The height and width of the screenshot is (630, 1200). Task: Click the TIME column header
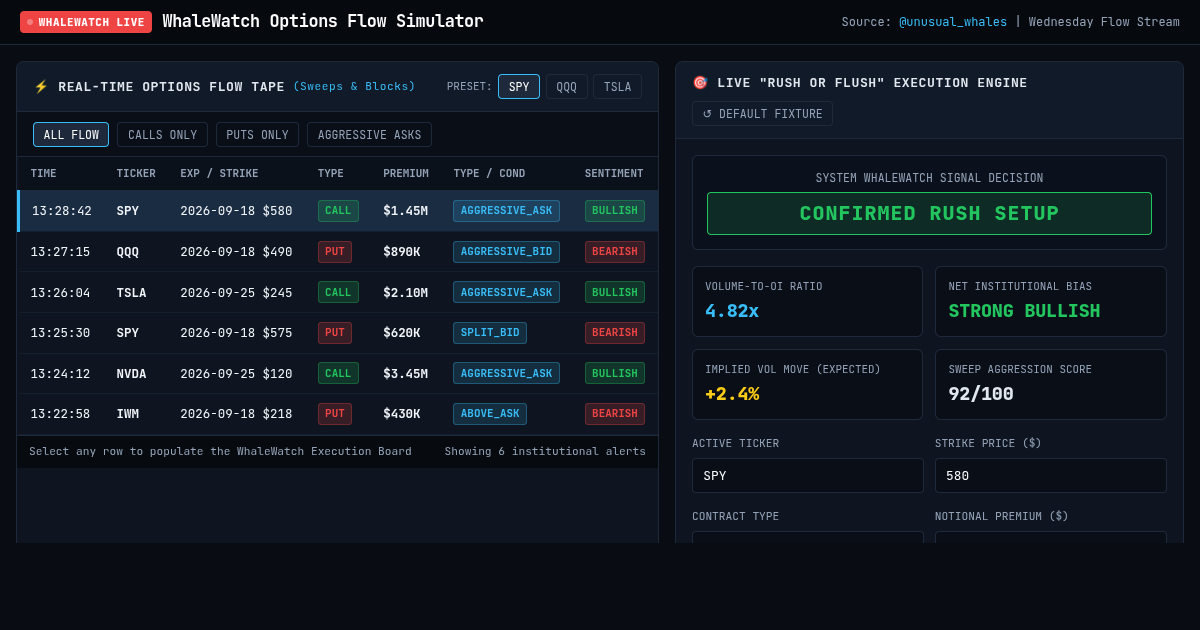(x=43, y=174)
